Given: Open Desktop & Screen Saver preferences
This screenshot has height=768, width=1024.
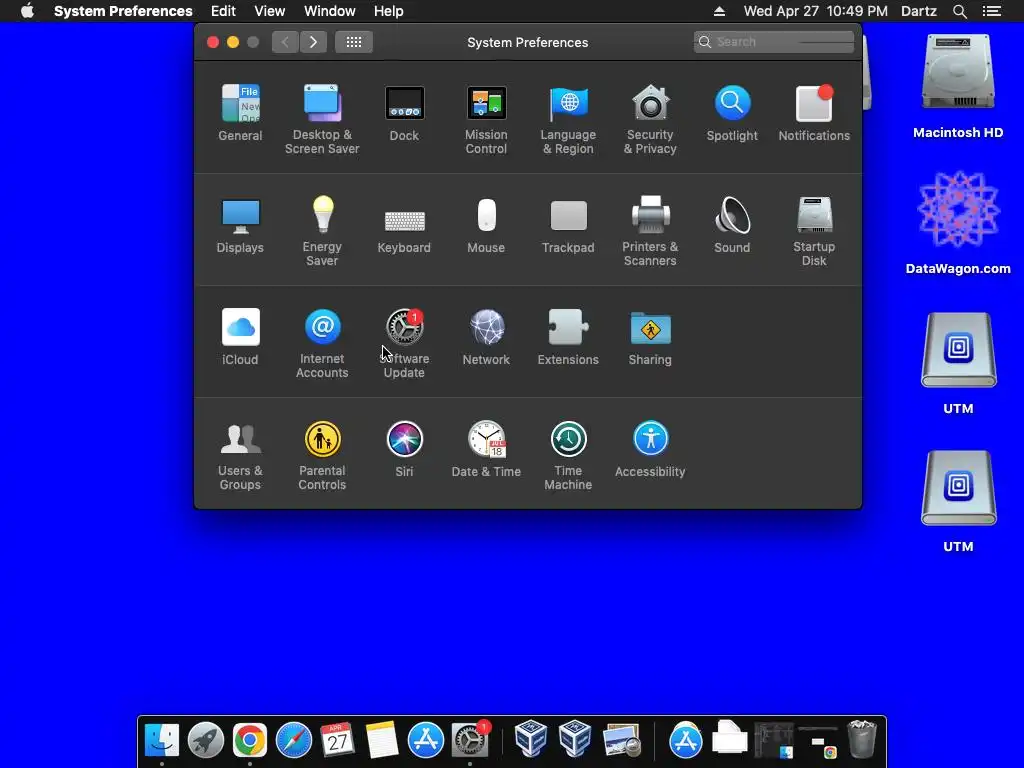Looking at the screenshot, I should (x=322, y=120).
